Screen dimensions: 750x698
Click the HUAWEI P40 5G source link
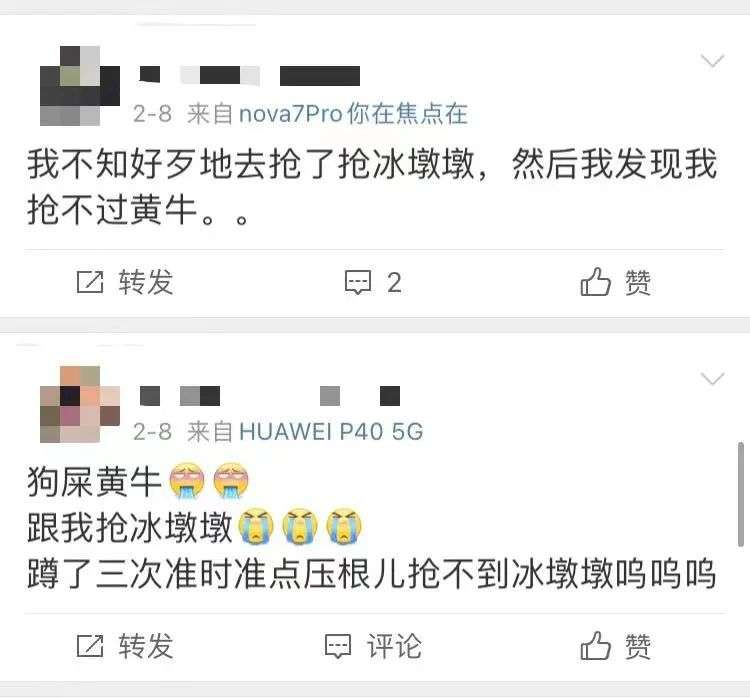tap(331, 432)
